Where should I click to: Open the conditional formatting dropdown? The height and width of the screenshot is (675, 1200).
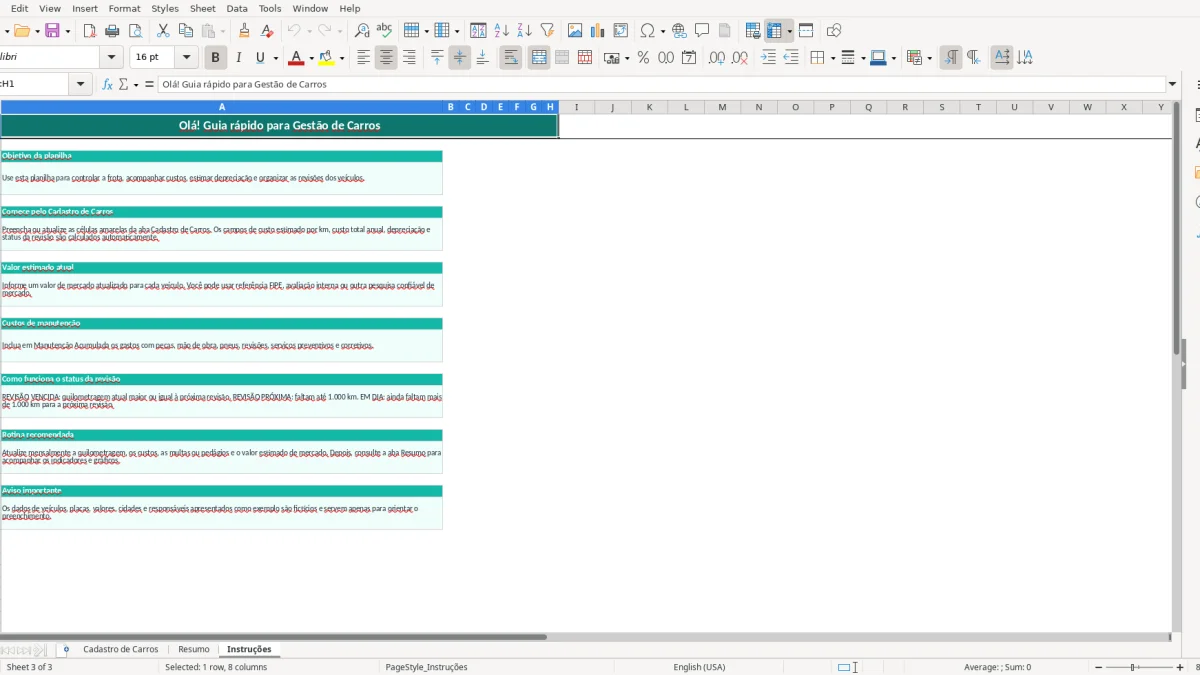point(931,58)
